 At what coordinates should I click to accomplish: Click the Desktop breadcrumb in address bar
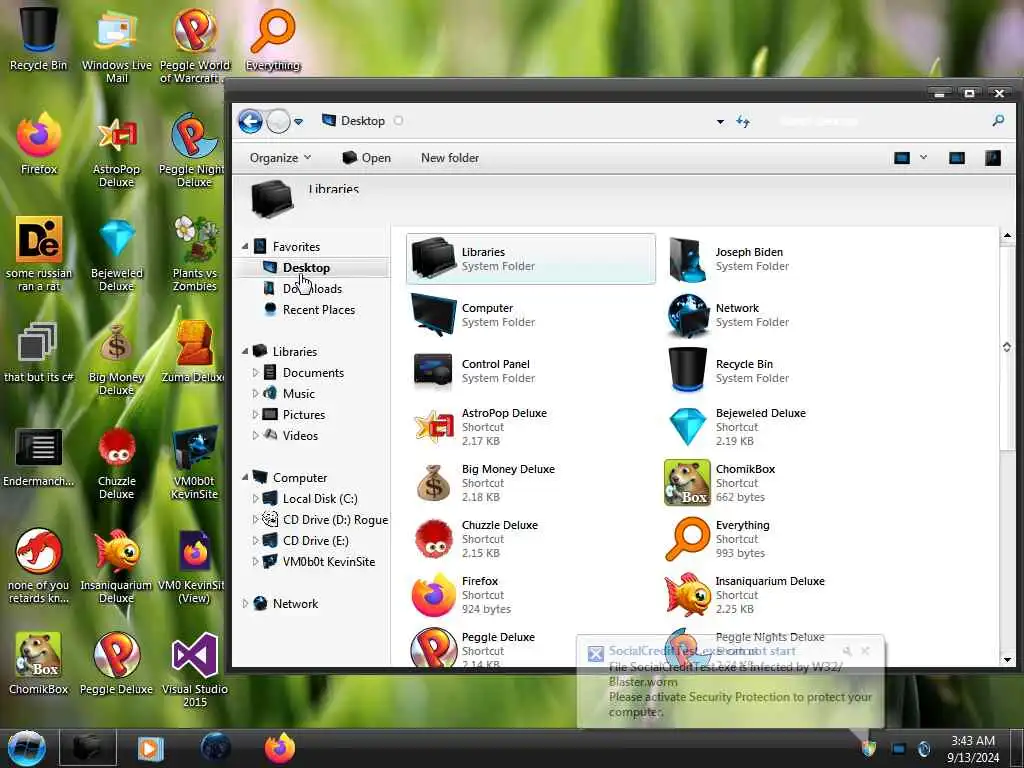click(x=362, y=121)
